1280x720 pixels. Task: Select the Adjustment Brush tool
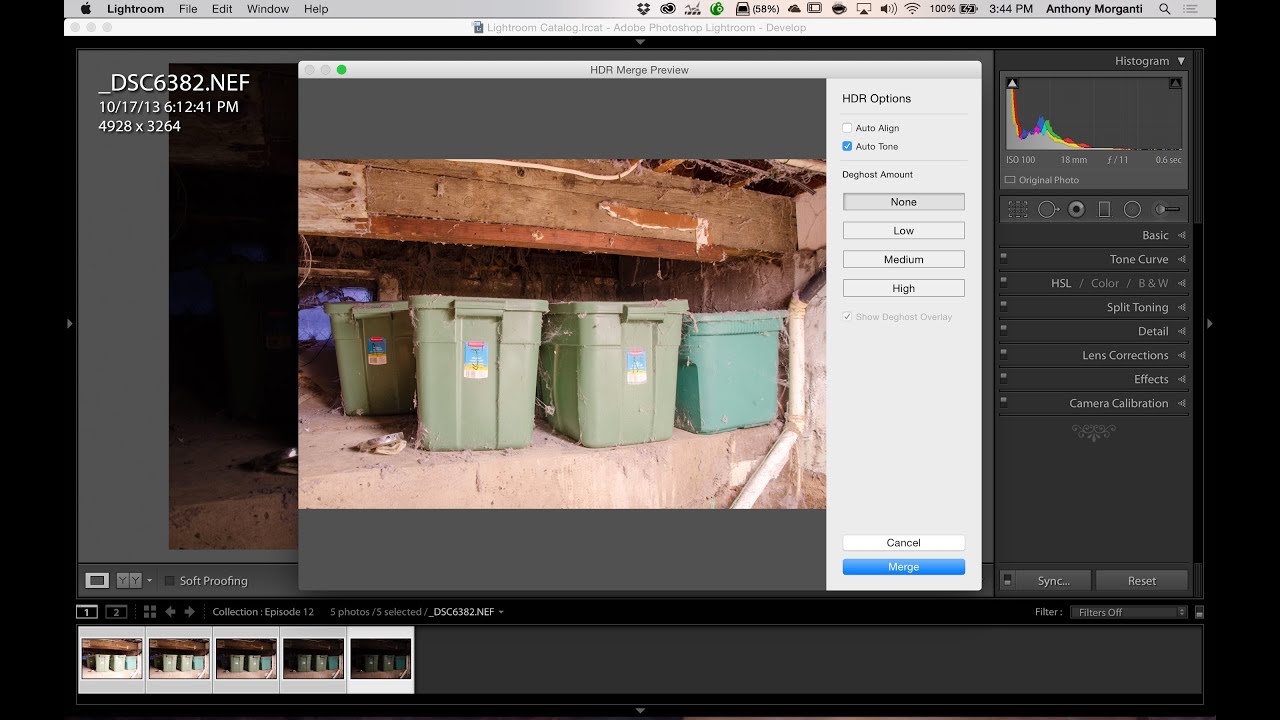[1166, 209]
